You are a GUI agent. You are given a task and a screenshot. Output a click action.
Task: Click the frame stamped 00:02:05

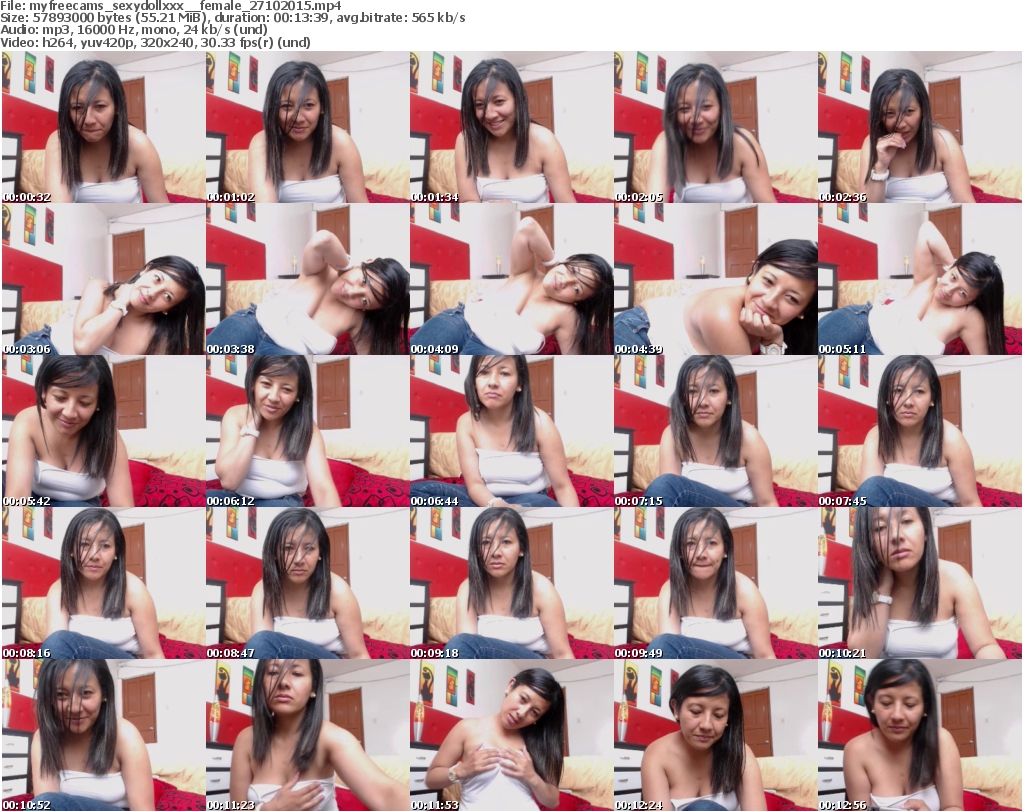pos(715,127)
